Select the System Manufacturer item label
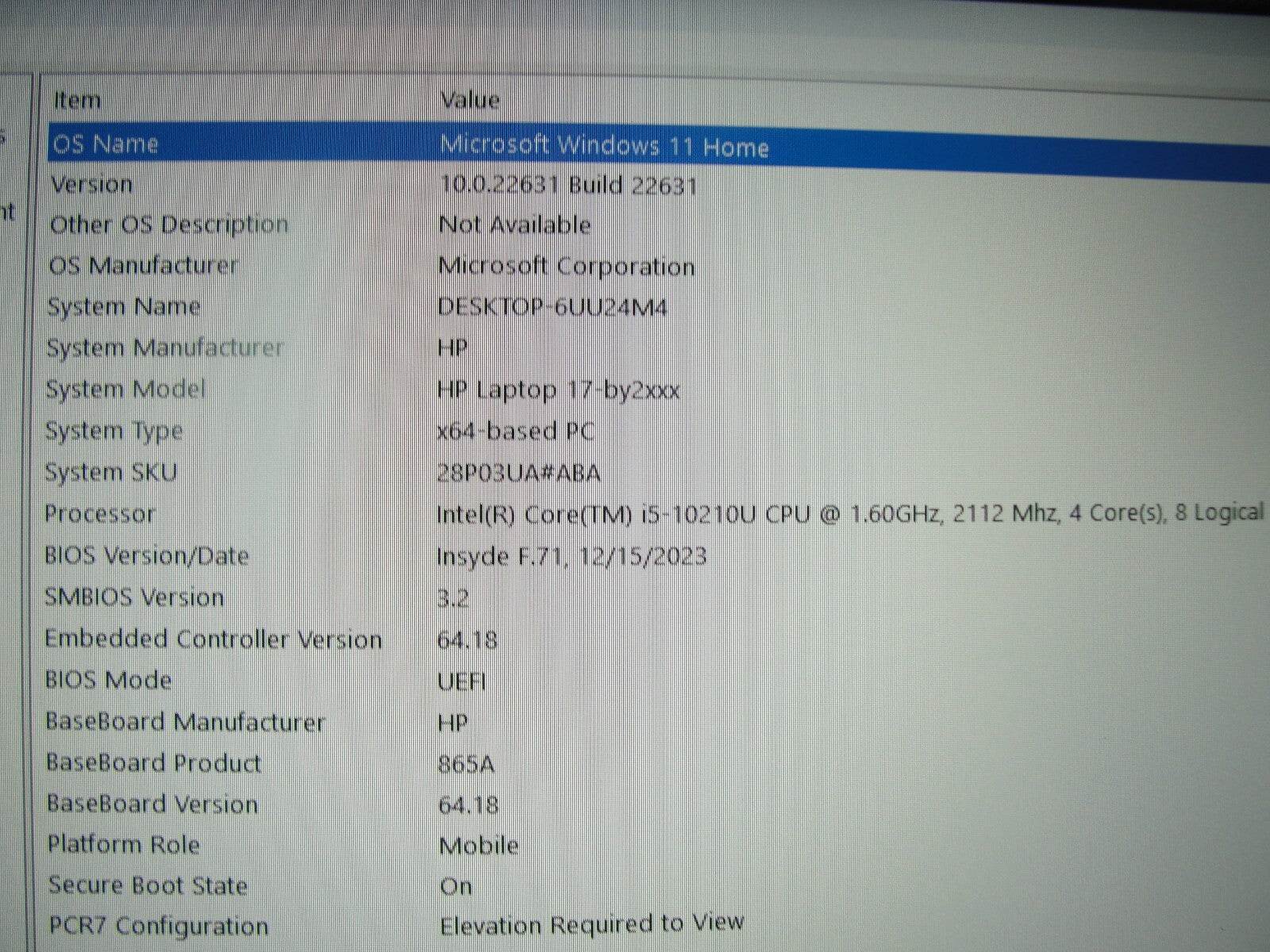Image resolution: width=1270 pixels, height=952 pixels. pyautogui.click(x=164, y=347)
